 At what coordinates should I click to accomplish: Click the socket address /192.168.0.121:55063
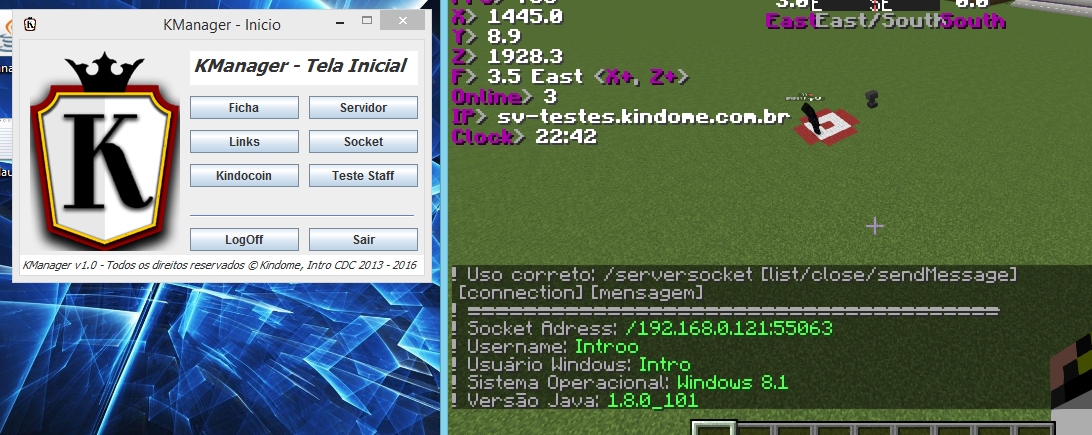pyautogui.click(x=728, y=329)
